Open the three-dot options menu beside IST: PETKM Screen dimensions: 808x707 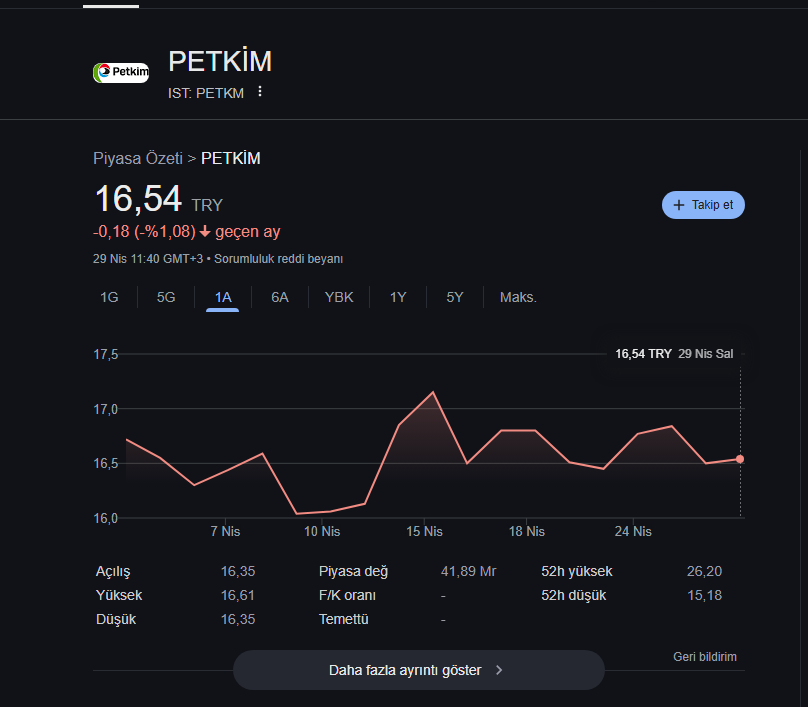(x=260, y=92)
